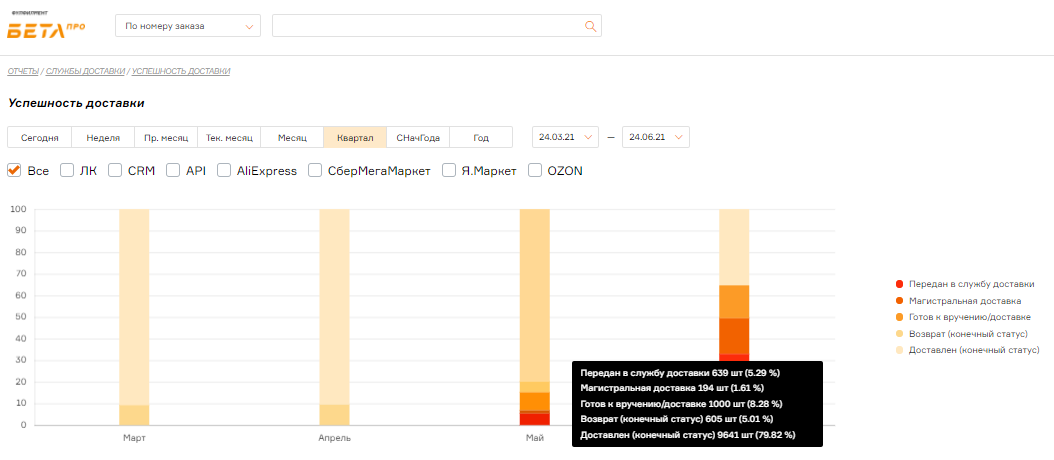Click the 100 value on the Y axis

pyautogui.click(x=19, y=209)
